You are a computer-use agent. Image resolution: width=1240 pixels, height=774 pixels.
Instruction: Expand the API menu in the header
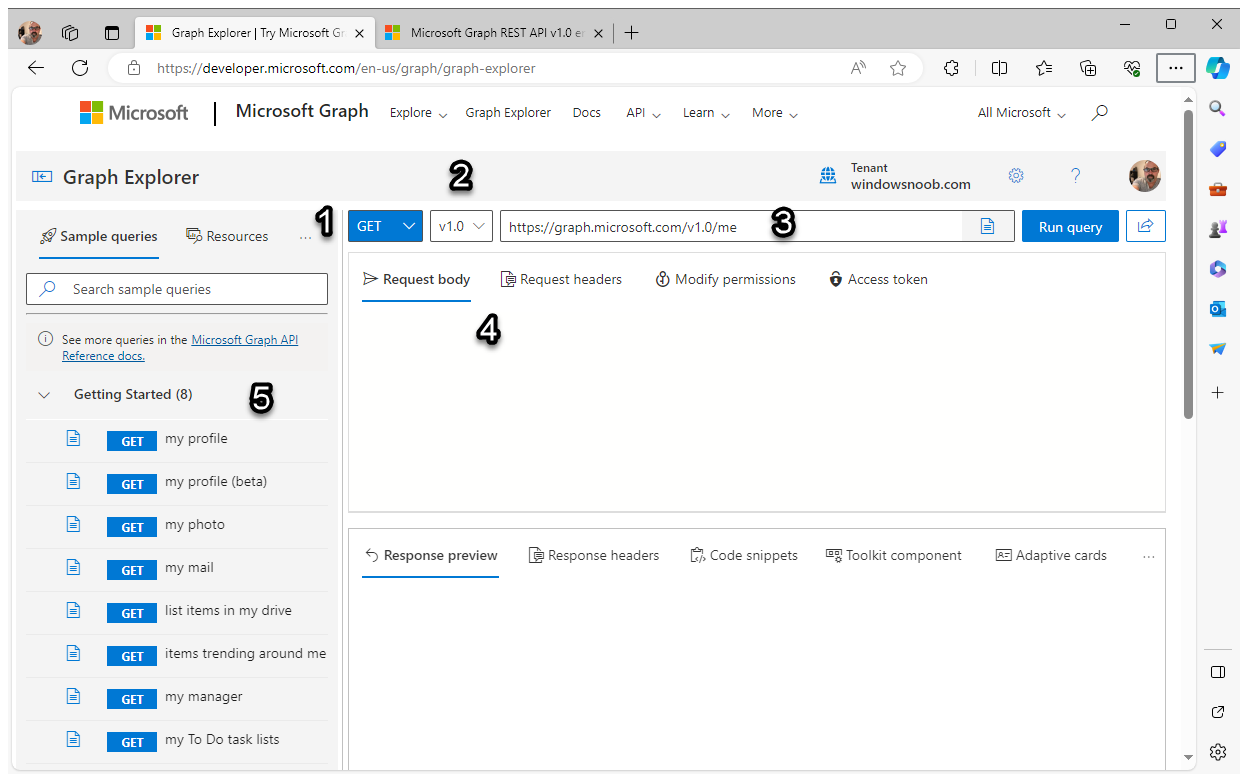point(644,113)
